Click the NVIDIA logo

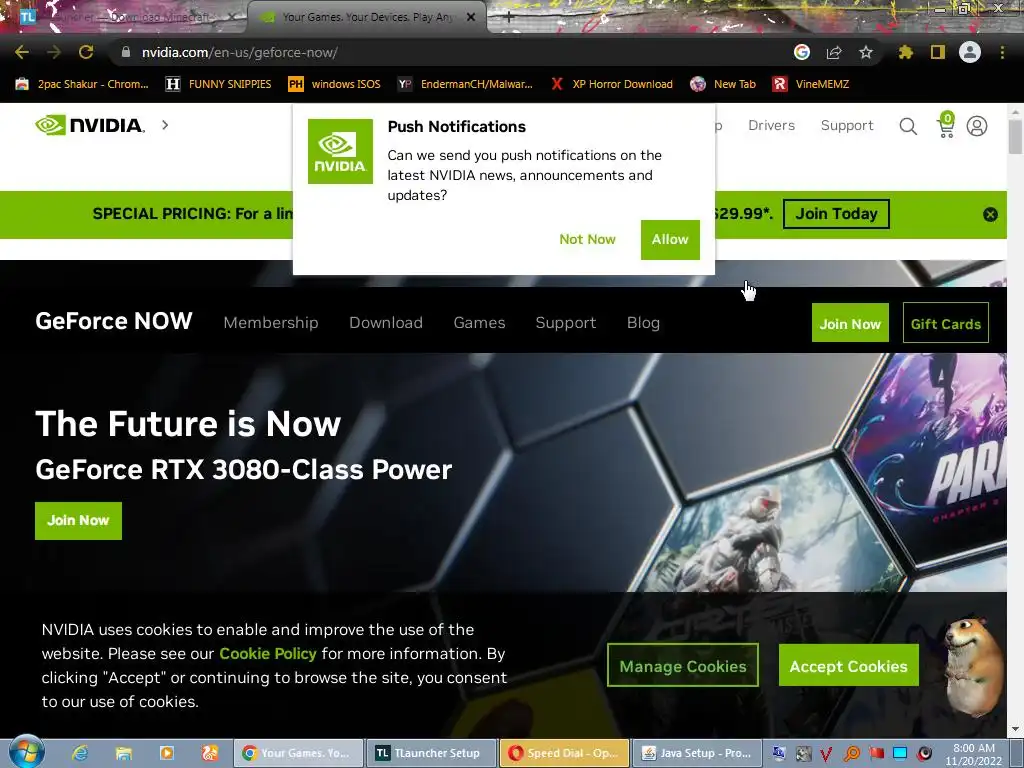[89, 125]
